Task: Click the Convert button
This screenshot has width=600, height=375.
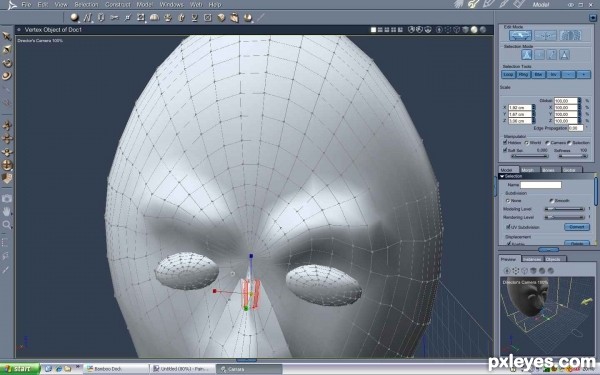Action: point(577,227)
